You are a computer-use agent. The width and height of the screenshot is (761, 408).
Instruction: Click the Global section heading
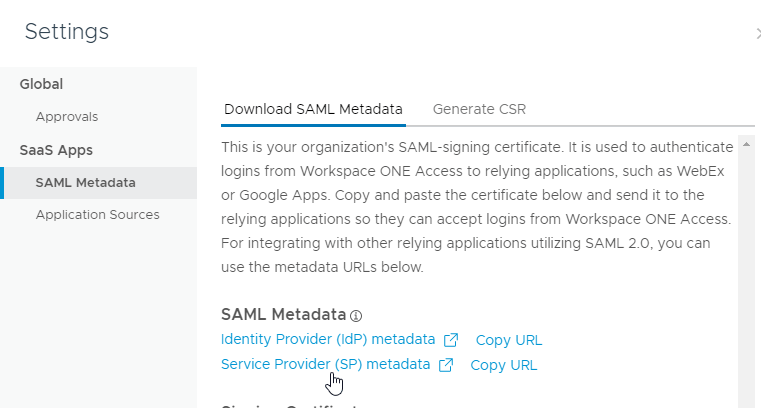pos(42,84)
